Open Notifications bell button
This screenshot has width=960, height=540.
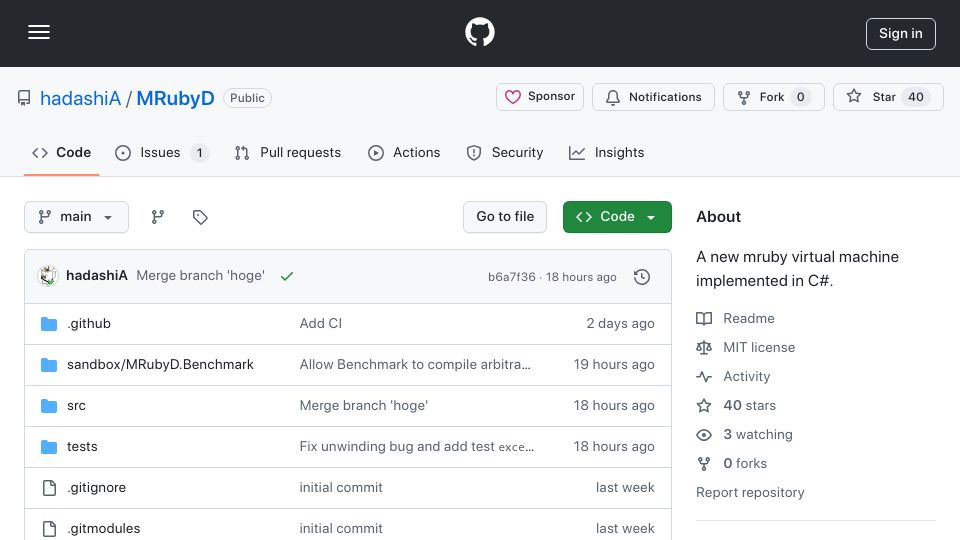click(653, 97)
